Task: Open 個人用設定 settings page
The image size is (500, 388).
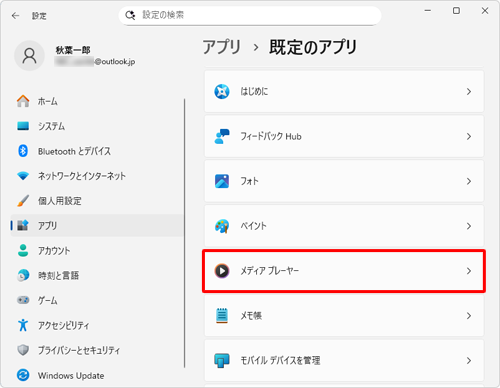Action: click(x=97, y=201)
